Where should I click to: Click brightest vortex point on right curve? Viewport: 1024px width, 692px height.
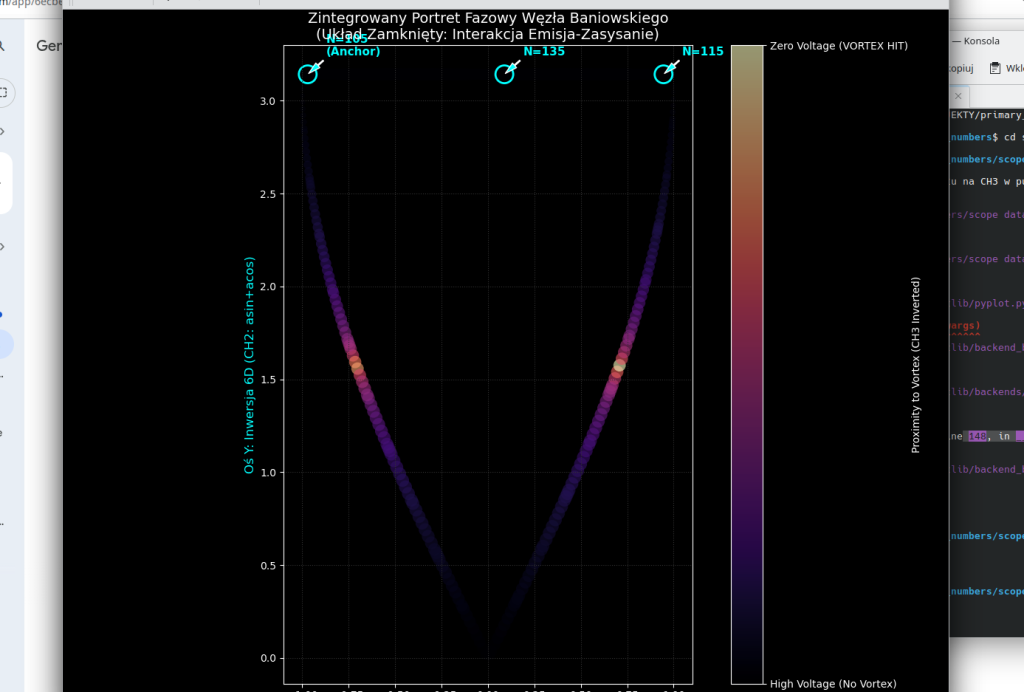click(619, 366)
